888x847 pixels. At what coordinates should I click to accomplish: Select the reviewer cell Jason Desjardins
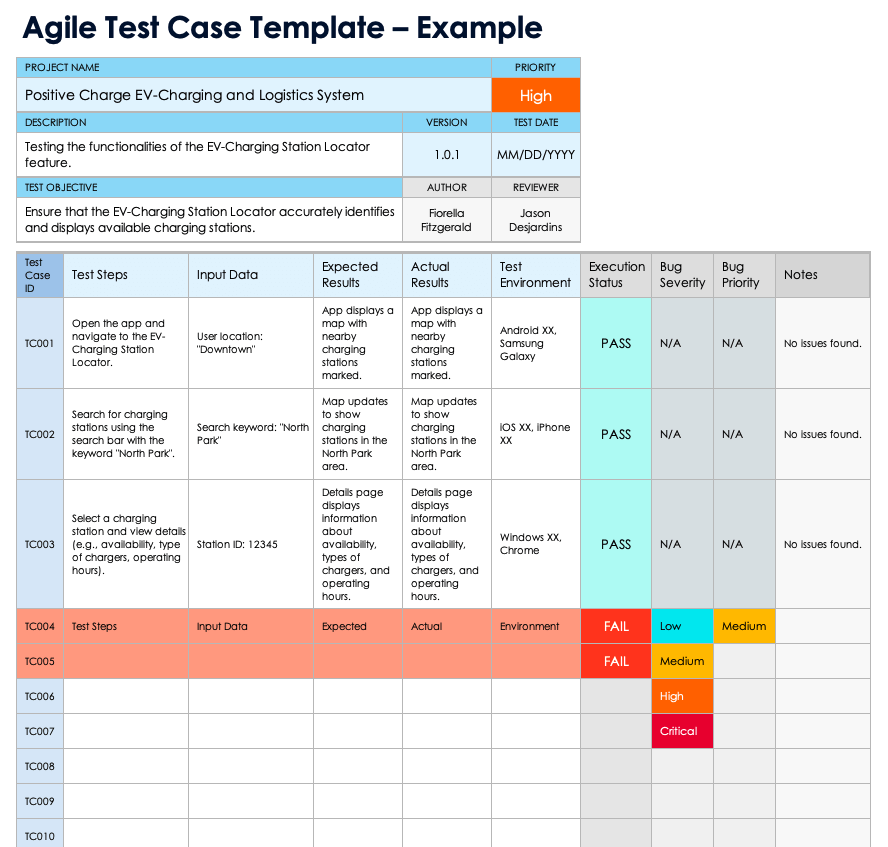pos(536,220)
